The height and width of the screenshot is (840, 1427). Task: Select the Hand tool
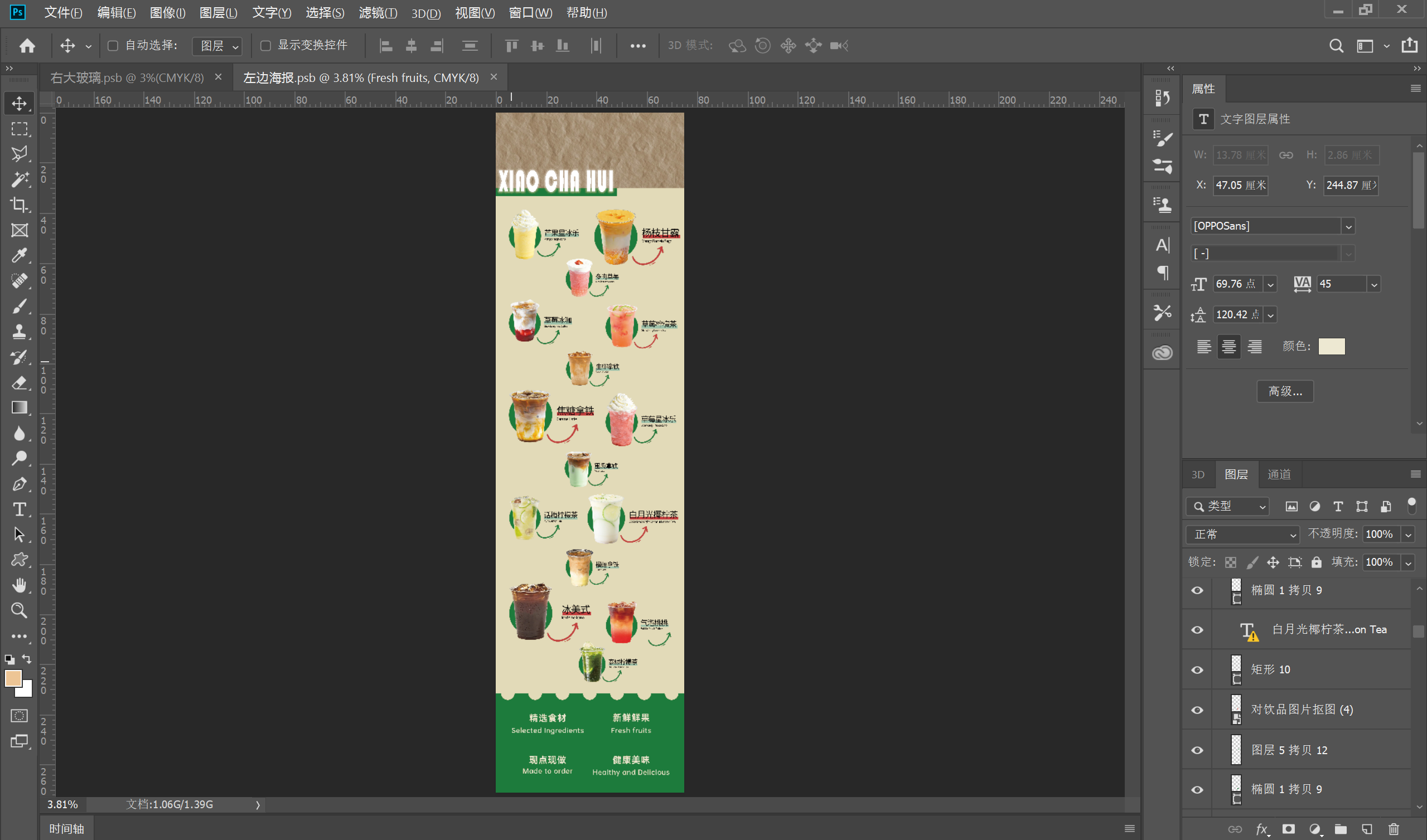20,585
